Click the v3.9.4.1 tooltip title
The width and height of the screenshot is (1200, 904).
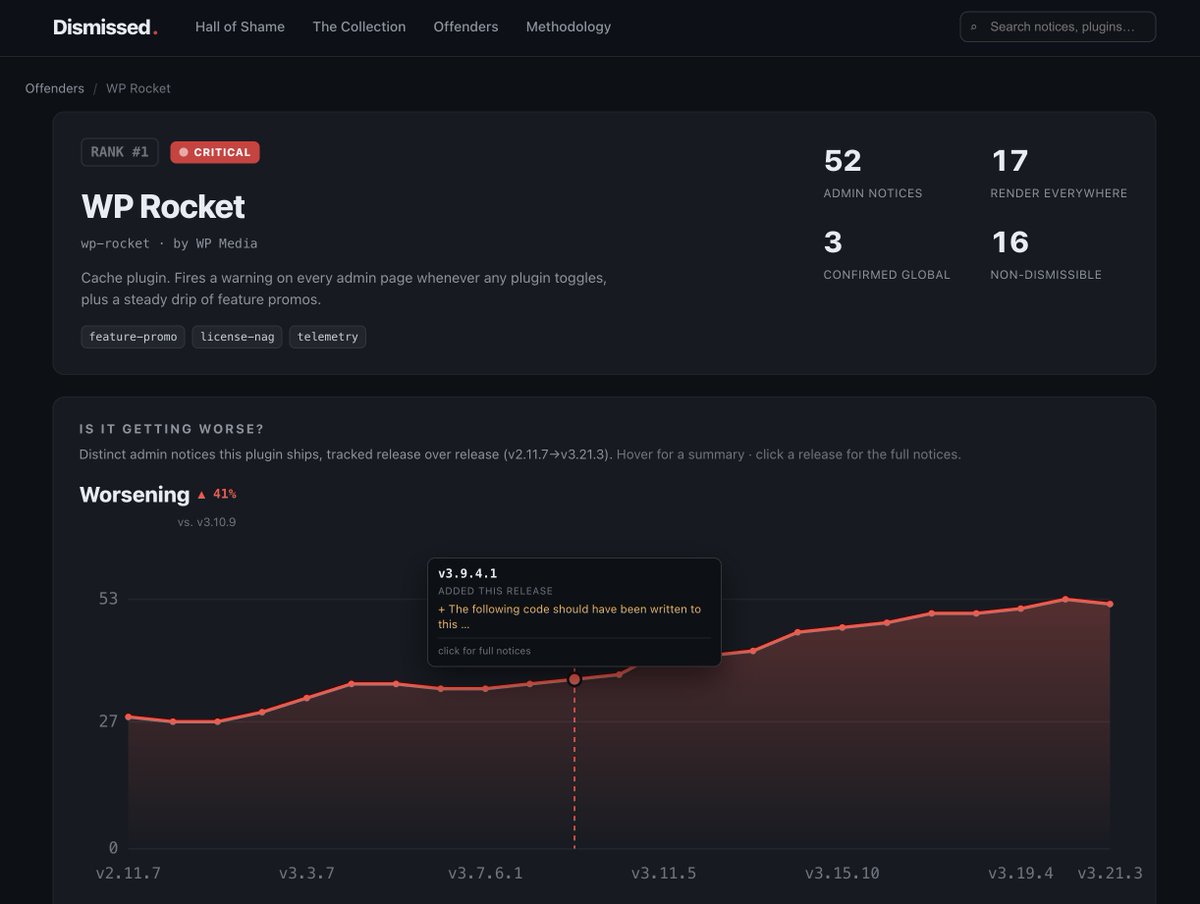coord(467,573)
